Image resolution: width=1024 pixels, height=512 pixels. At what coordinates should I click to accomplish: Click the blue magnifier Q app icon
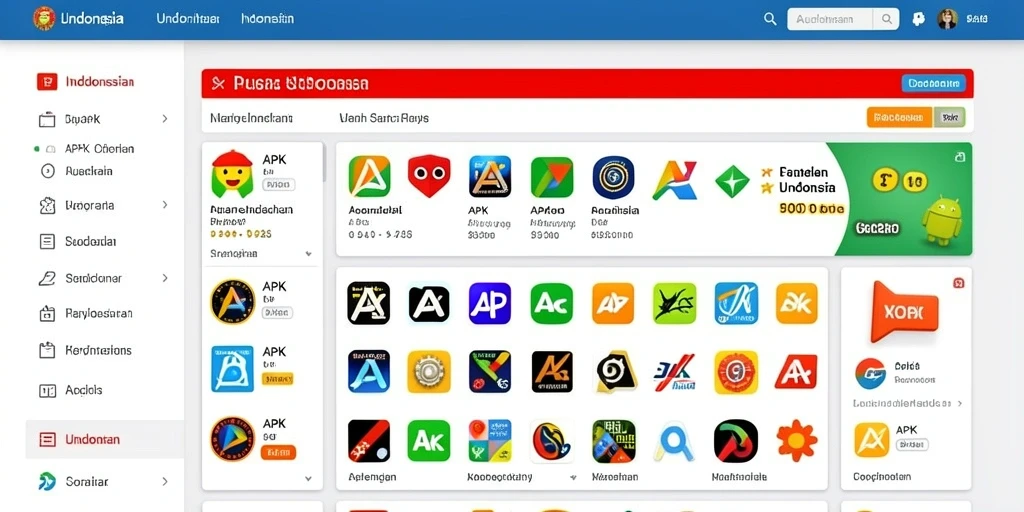(674, 441)
